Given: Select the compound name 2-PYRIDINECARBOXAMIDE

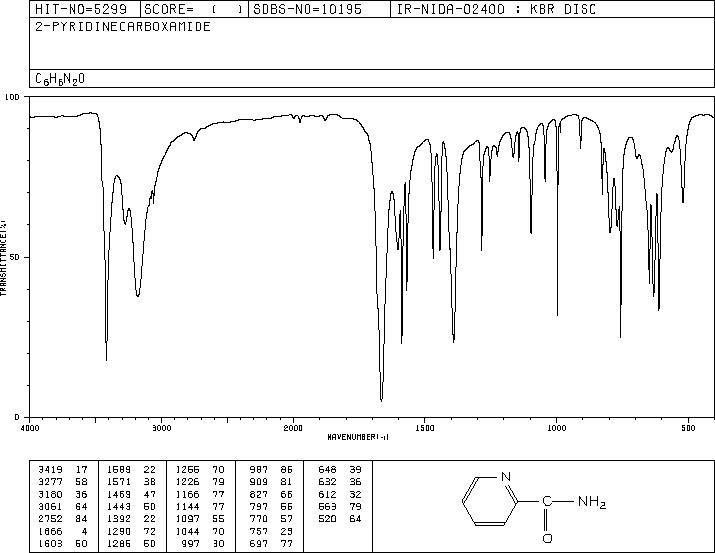Looking at the screenshot, I should point(123,26).
